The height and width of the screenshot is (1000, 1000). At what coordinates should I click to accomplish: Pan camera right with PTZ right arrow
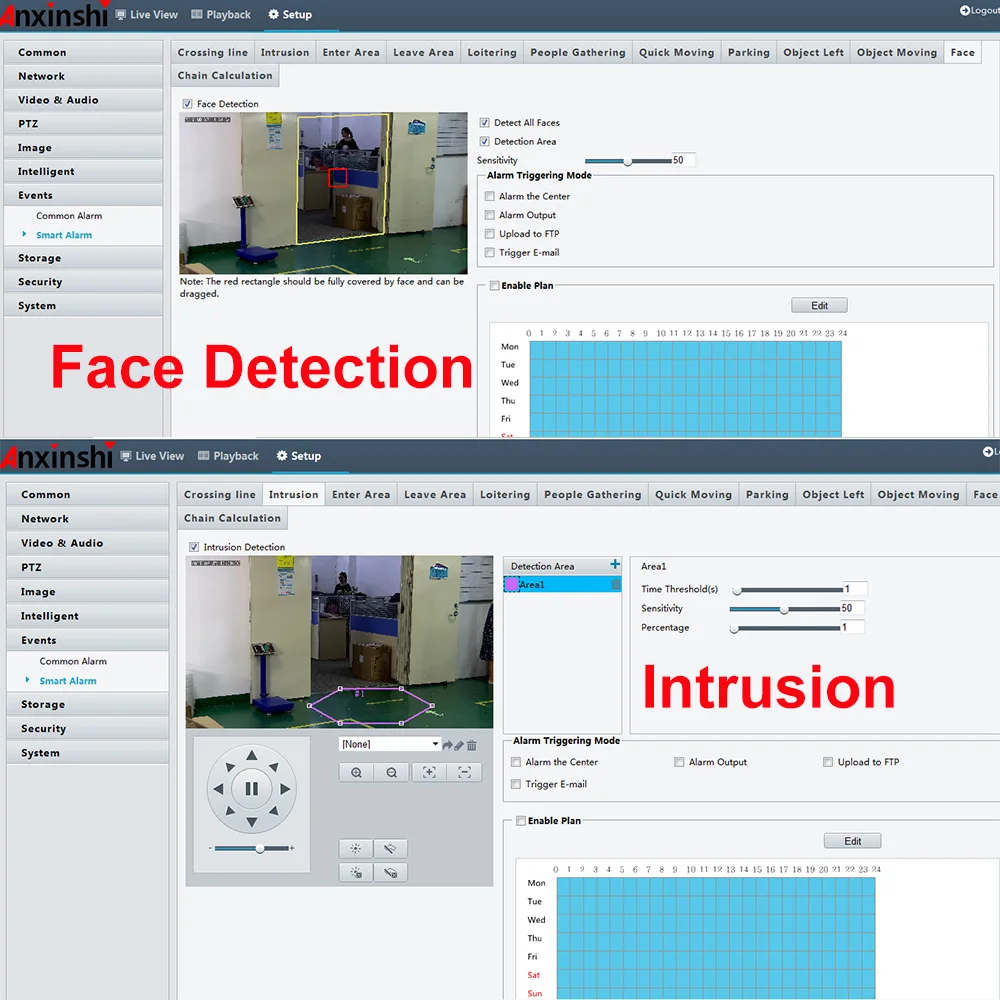[x=285, y=789]
